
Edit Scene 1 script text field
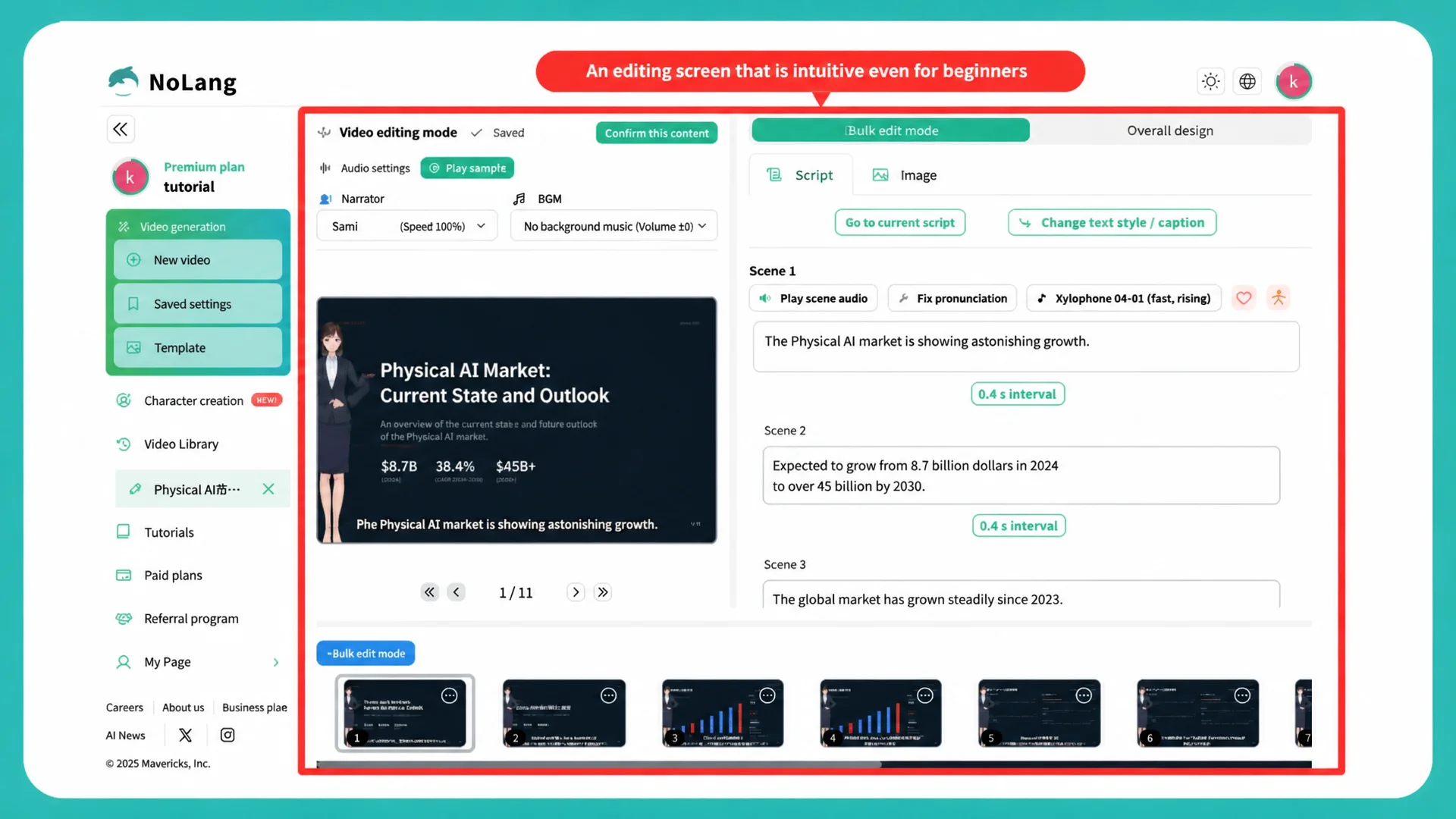(1026, 347)
